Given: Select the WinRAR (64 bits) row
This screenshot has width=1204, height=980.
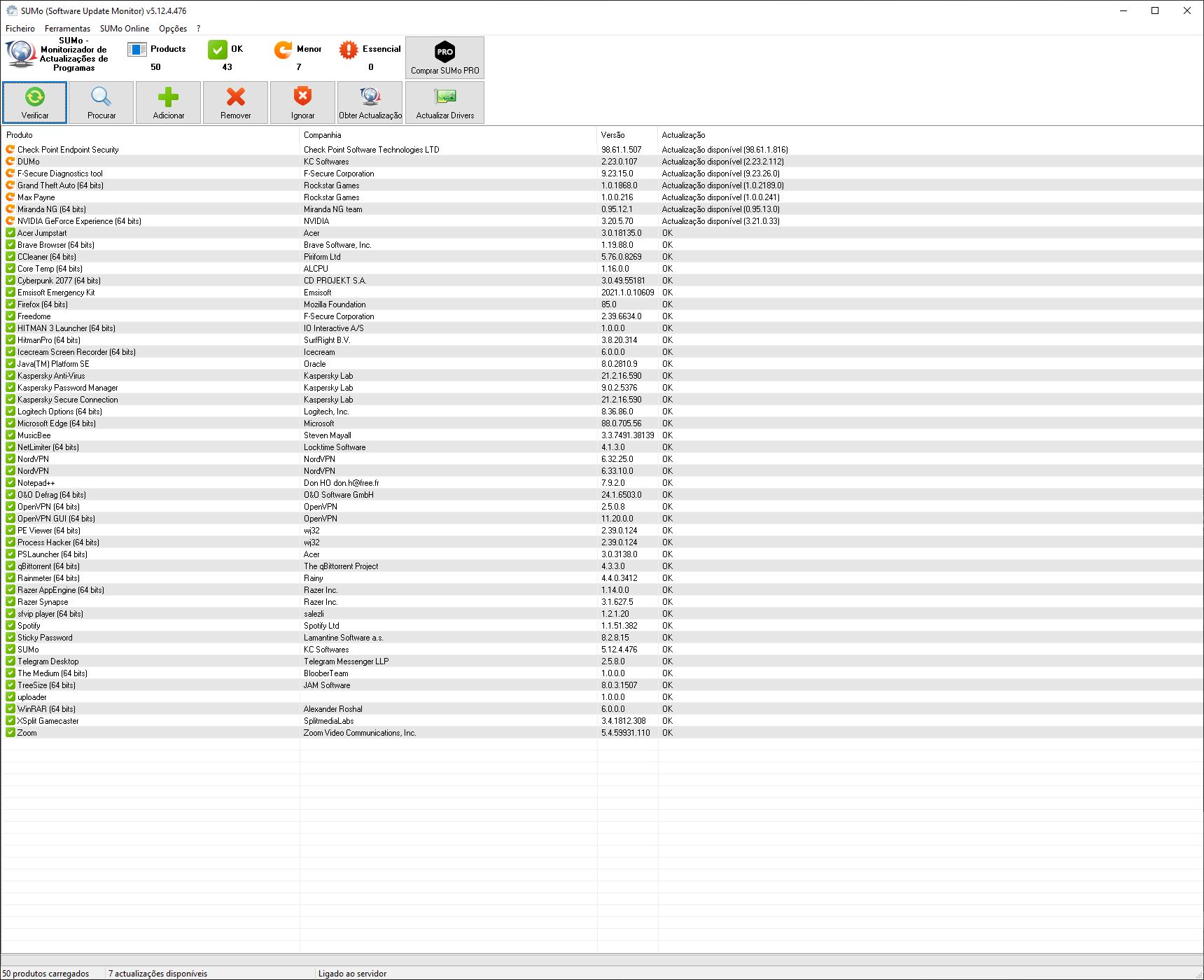Looking at the screenshot, I should [x=602, y=709].
